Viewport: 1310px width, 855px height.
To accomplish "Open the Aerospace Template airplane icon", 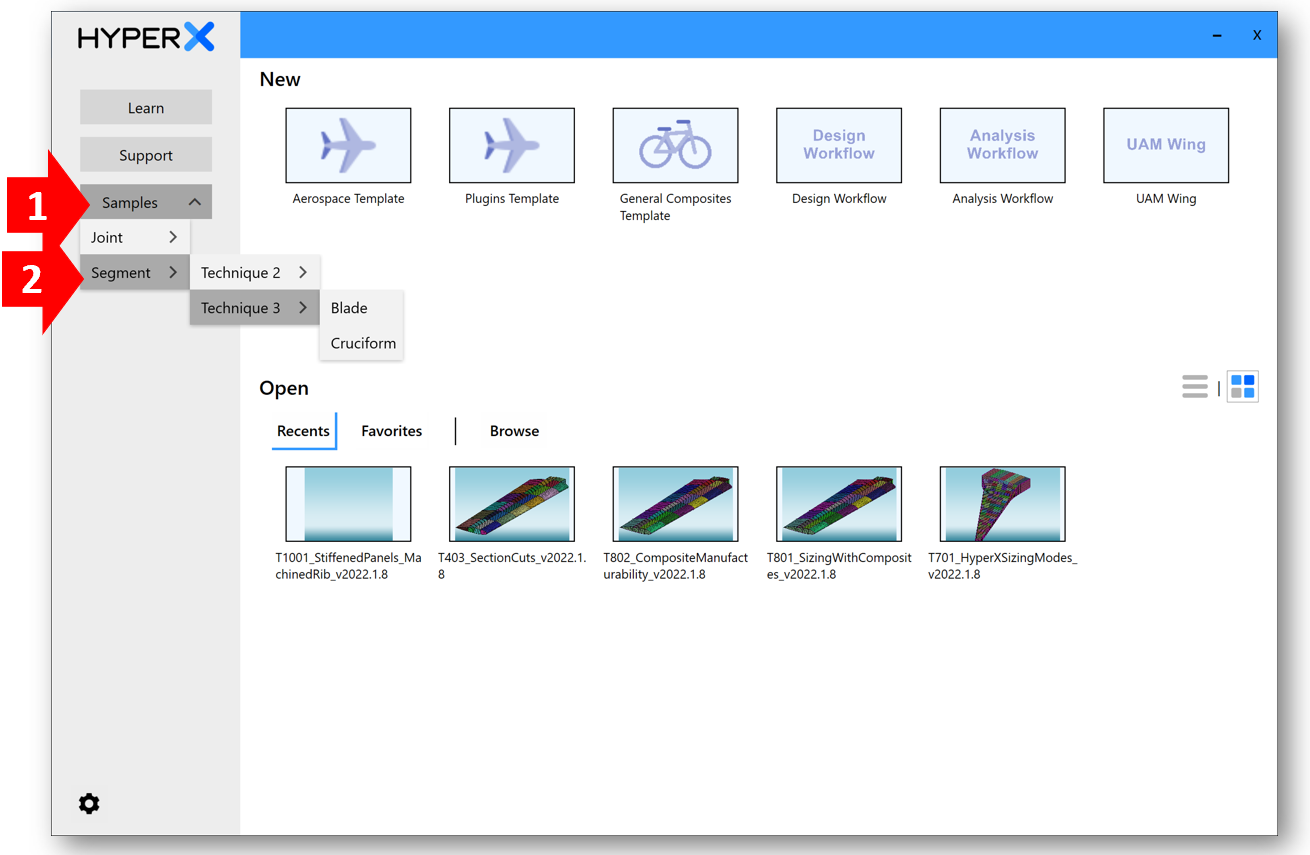I will 348,146.
